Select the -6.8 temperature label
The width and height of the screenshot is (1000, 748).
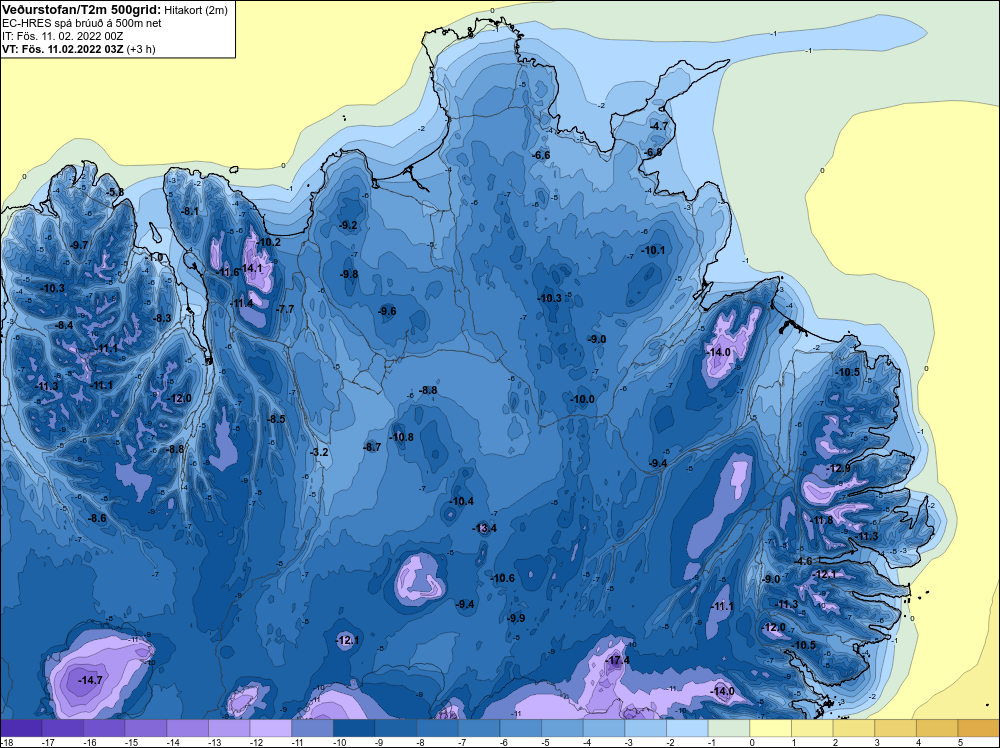coord(654,152)
